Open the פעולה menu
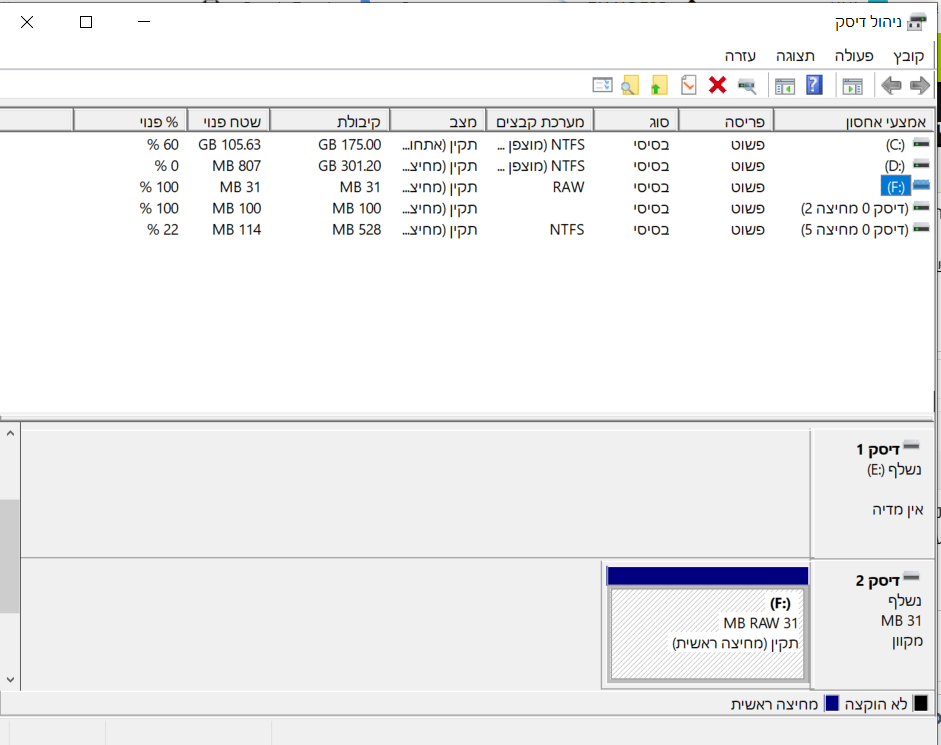Image resolution: width=941 pixels, height=745 pixels. point(853,56)
